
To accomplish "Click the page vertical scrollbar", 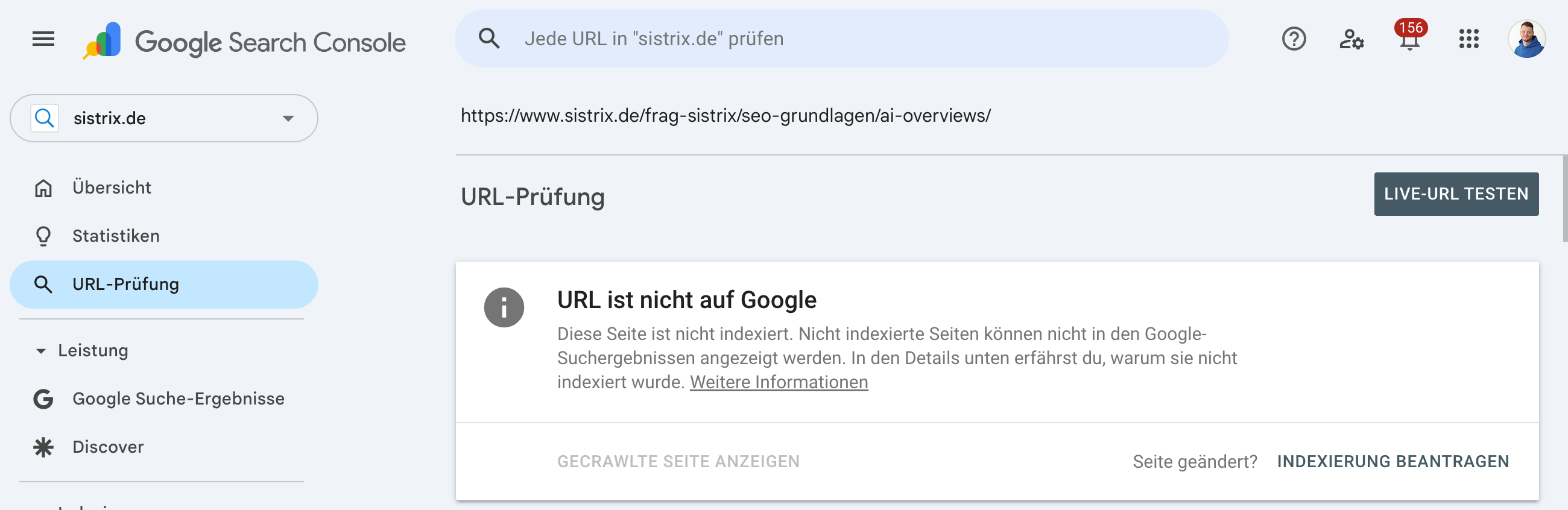I will coord(1564,199).
